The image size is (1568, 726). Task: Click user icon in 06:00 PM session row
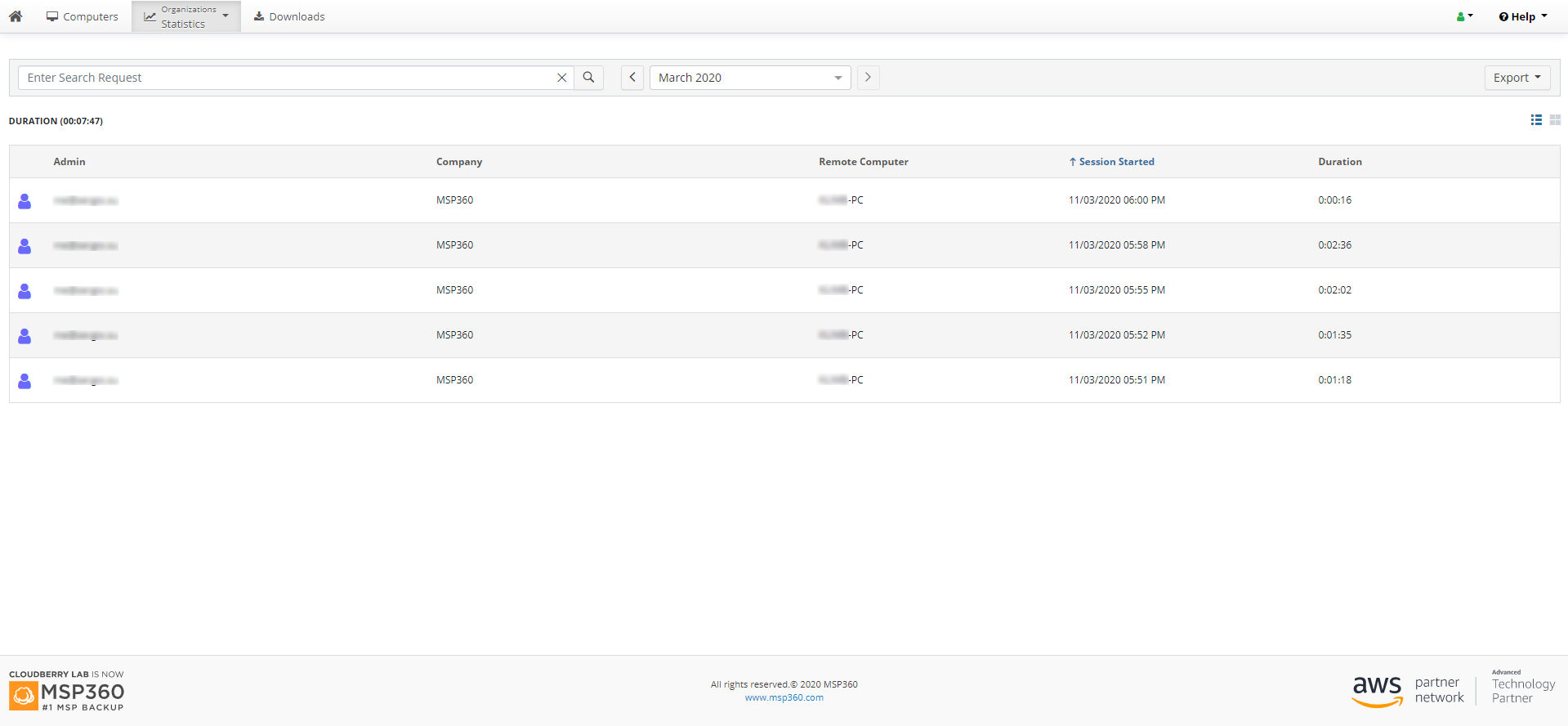(x=25, y=201)
